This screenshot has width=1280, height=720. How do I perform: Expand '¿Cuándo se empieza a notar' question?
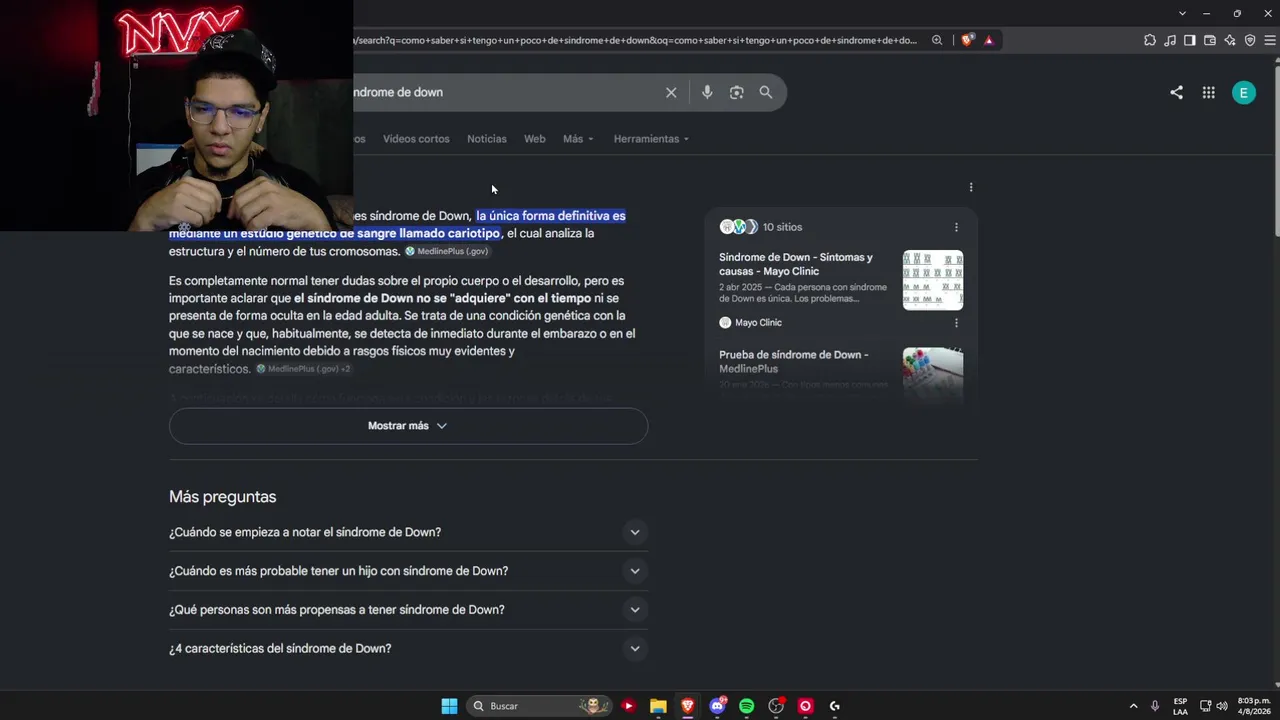tap(408, 532)
